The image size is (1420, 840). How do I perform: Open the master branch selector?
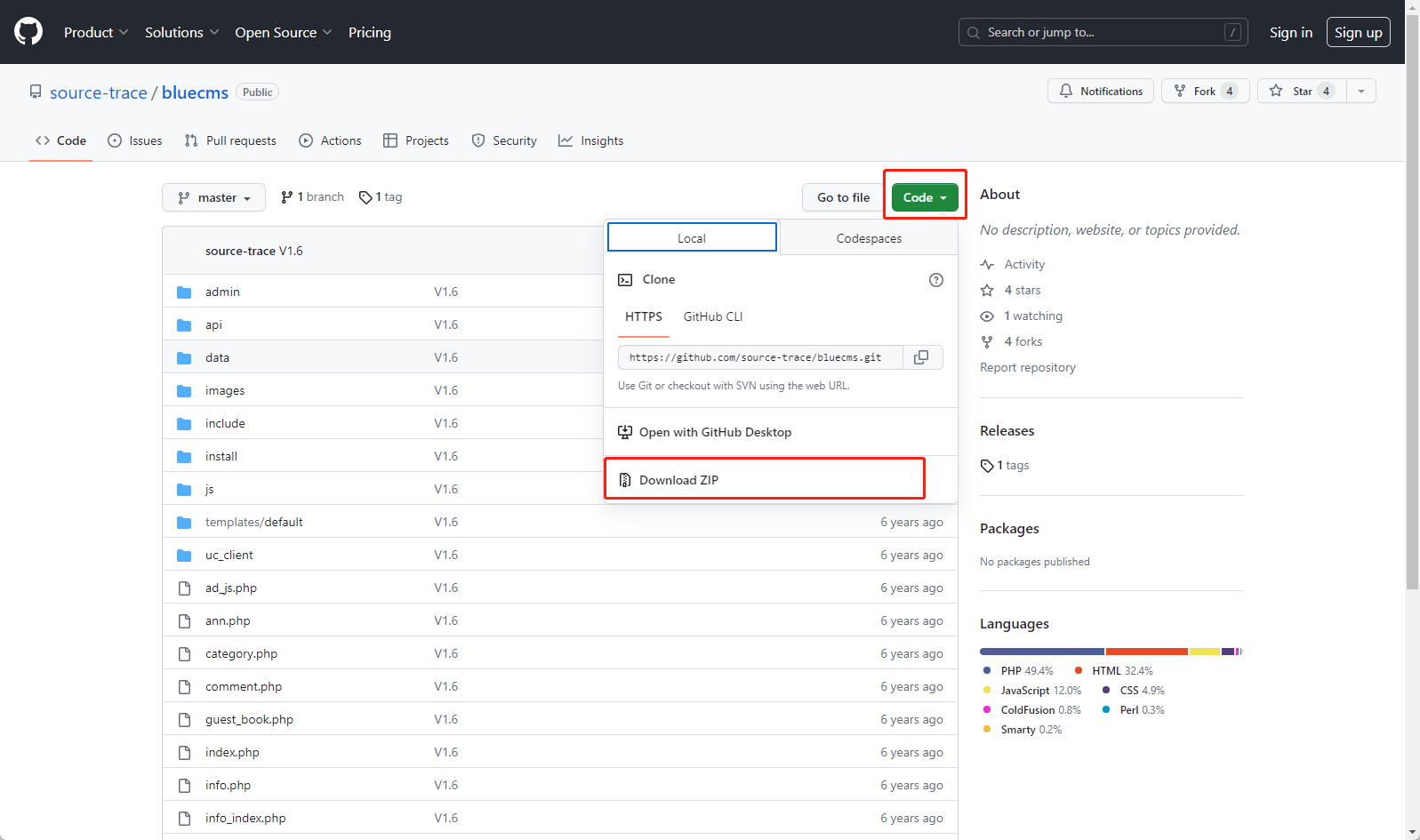tap(213, 197)
